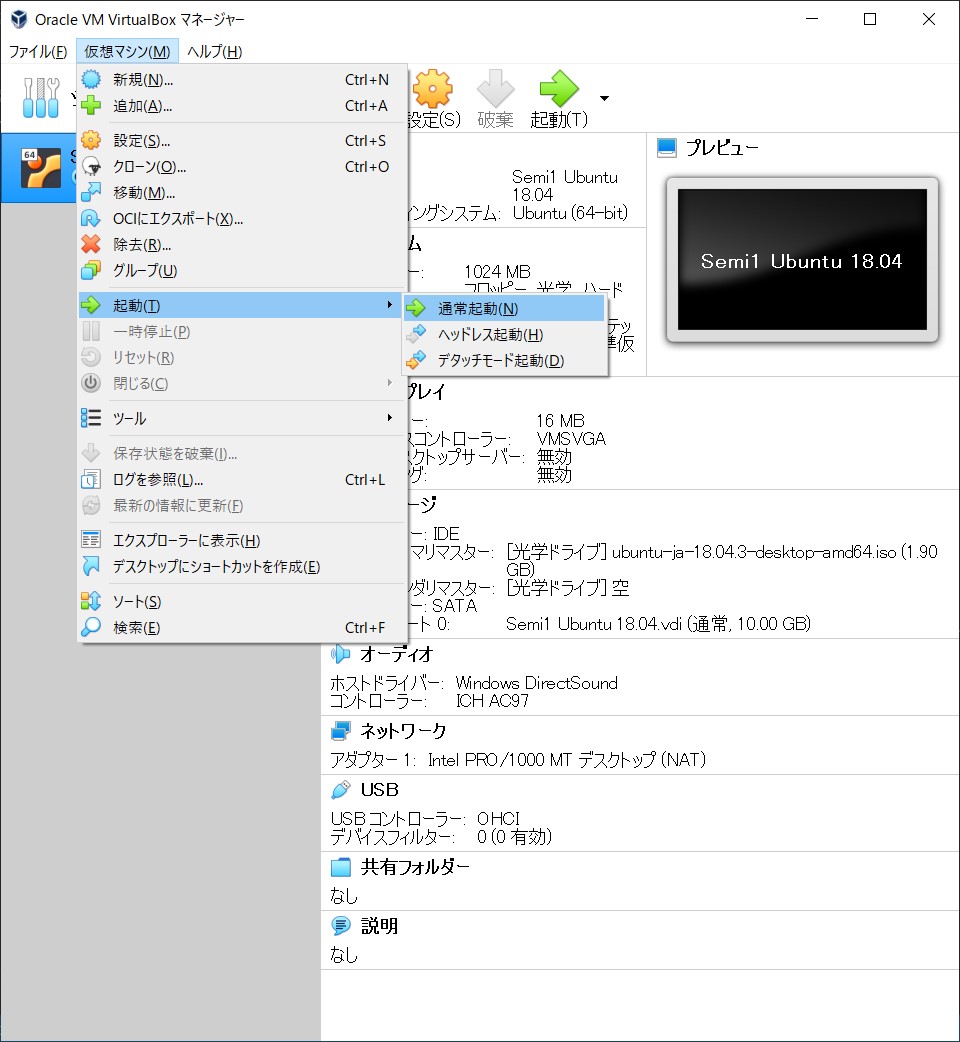Click the Intel PRO/1000 MT adapter text

click(x=567, y=759)
